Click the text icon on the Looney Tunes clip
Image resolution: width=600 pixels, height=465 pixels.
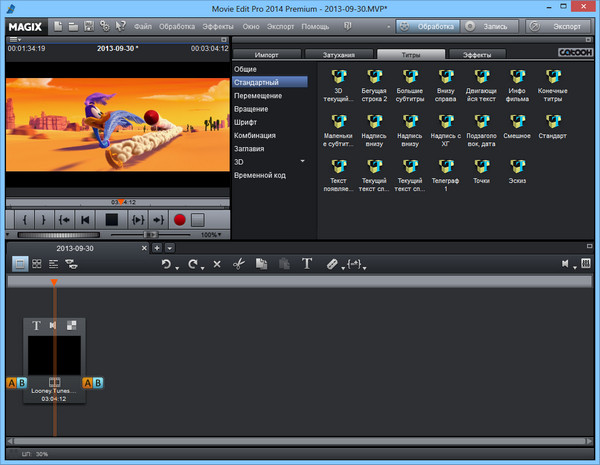(37, 325)
